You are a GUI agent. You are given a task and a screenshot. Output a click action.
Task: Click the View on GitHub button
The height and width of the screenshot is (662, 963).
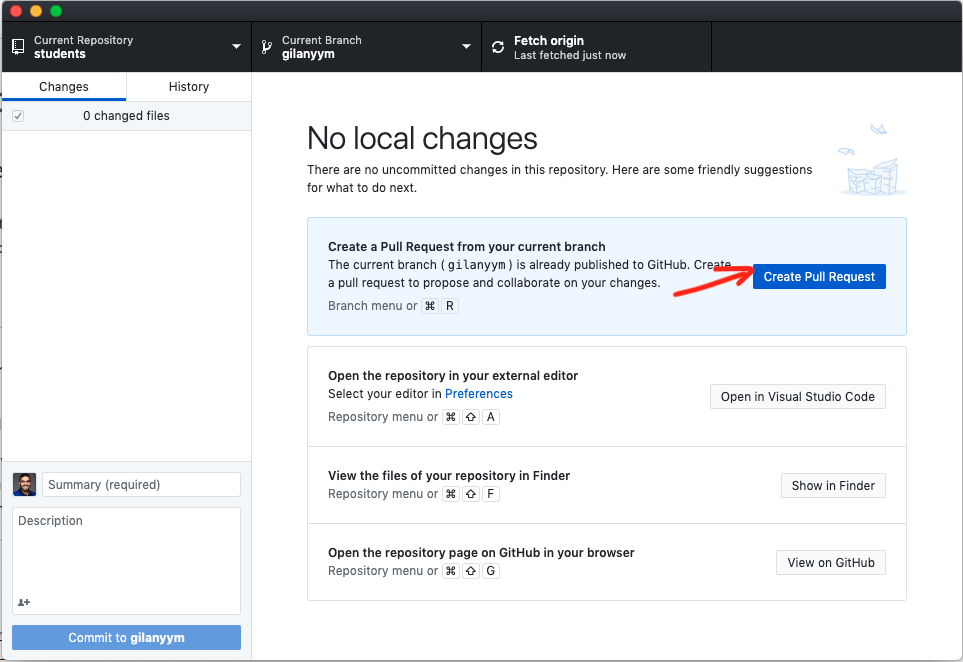coord(831,563)
